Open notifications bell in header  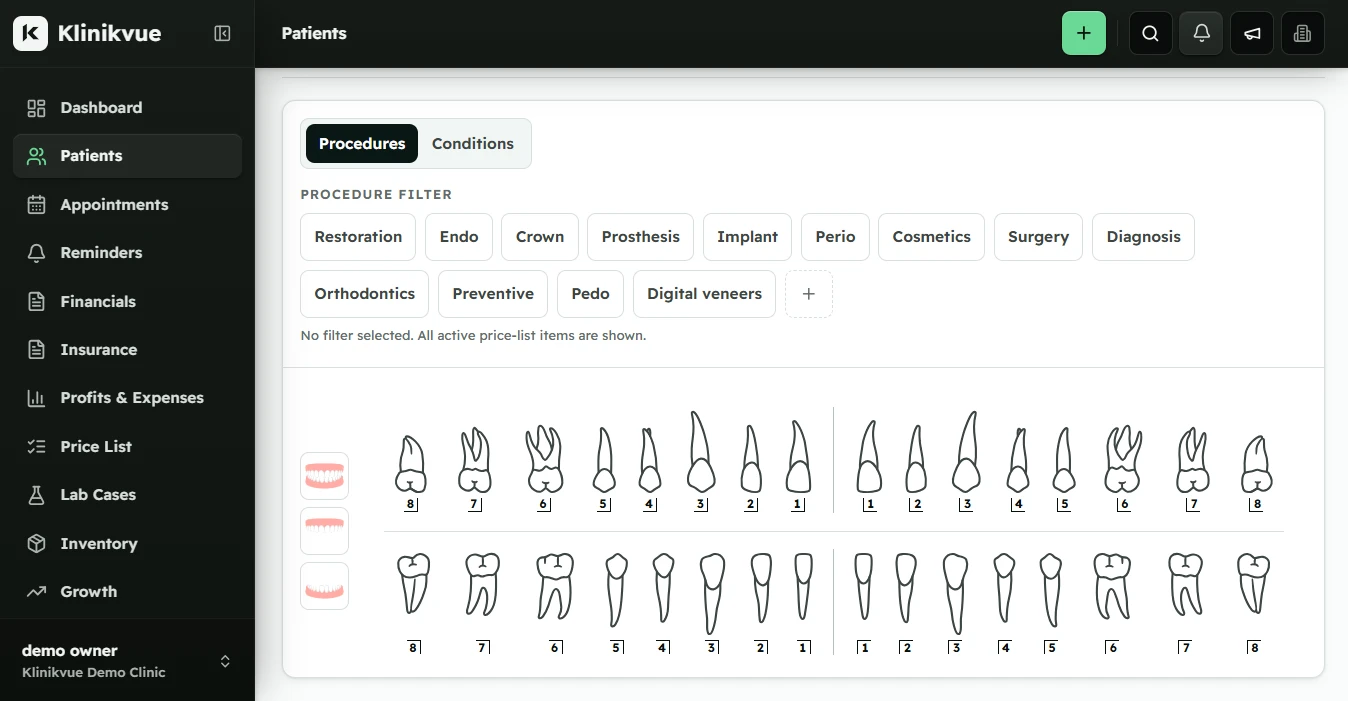click(1202, 33)
